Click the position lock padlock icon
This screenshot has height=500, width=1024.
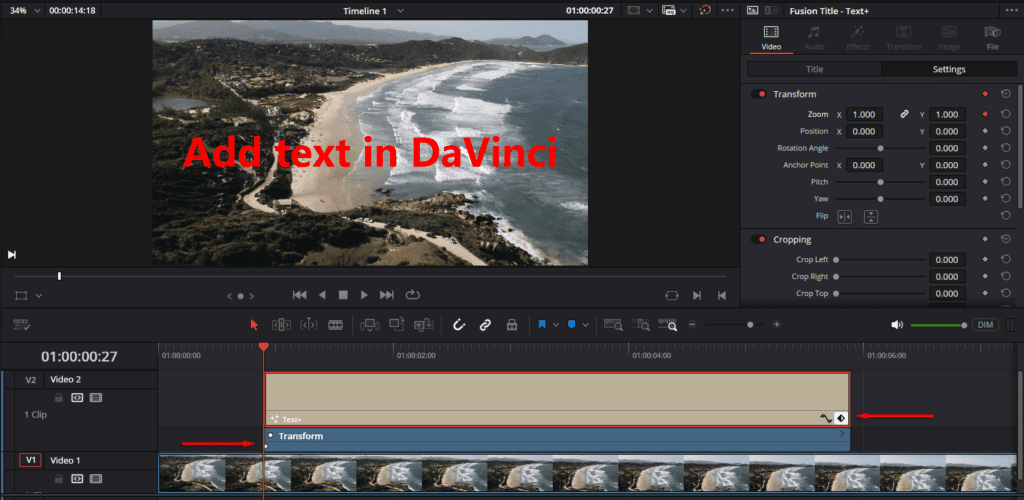tap(511, 325)
